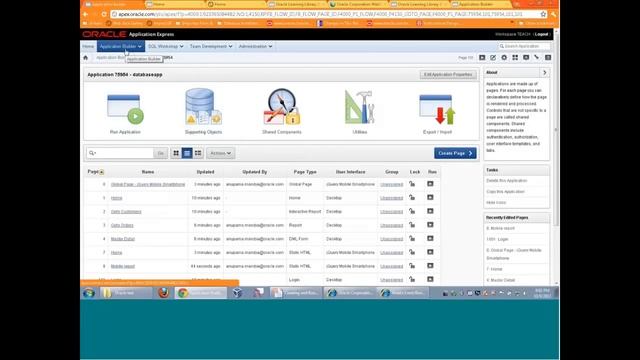640x360 pixels.
Task: Open search column selector magnifier dropdown
Action: [92, 153]
